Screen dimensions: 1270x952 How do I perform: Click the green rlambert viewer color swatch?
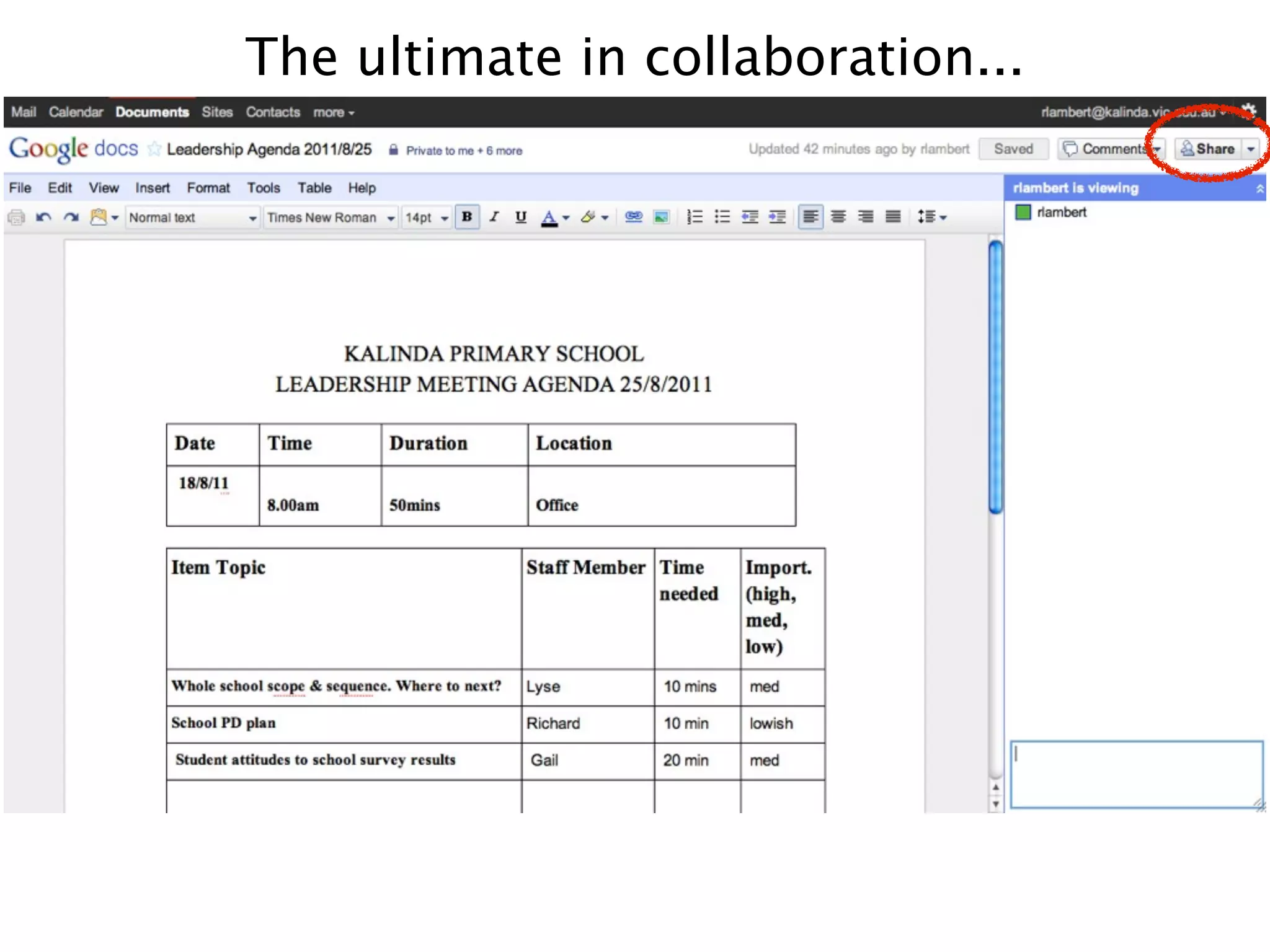coord(1023,213)
